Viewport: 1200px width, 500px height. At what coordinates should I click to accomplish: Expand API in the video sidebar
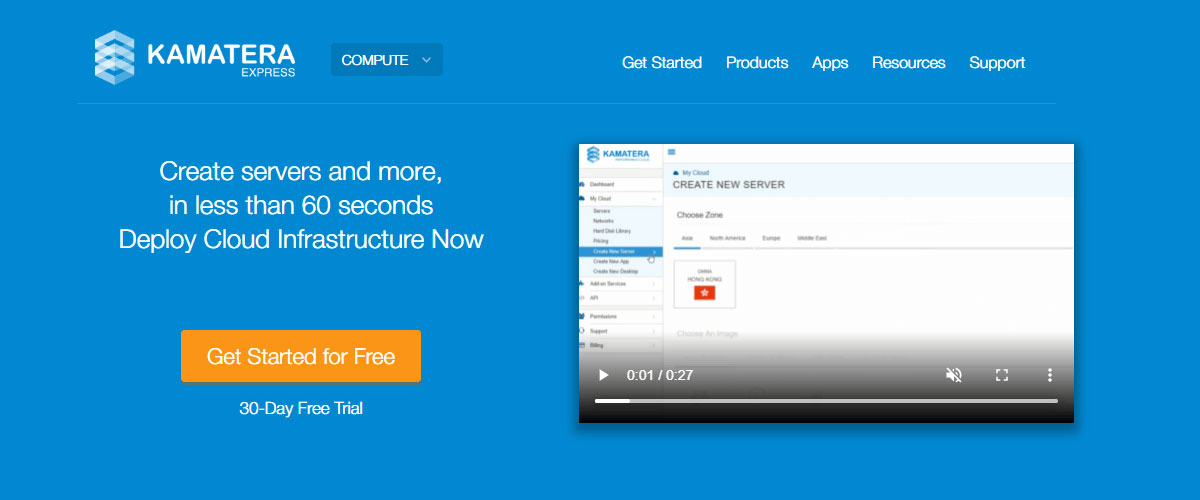[x=620, y=298]
